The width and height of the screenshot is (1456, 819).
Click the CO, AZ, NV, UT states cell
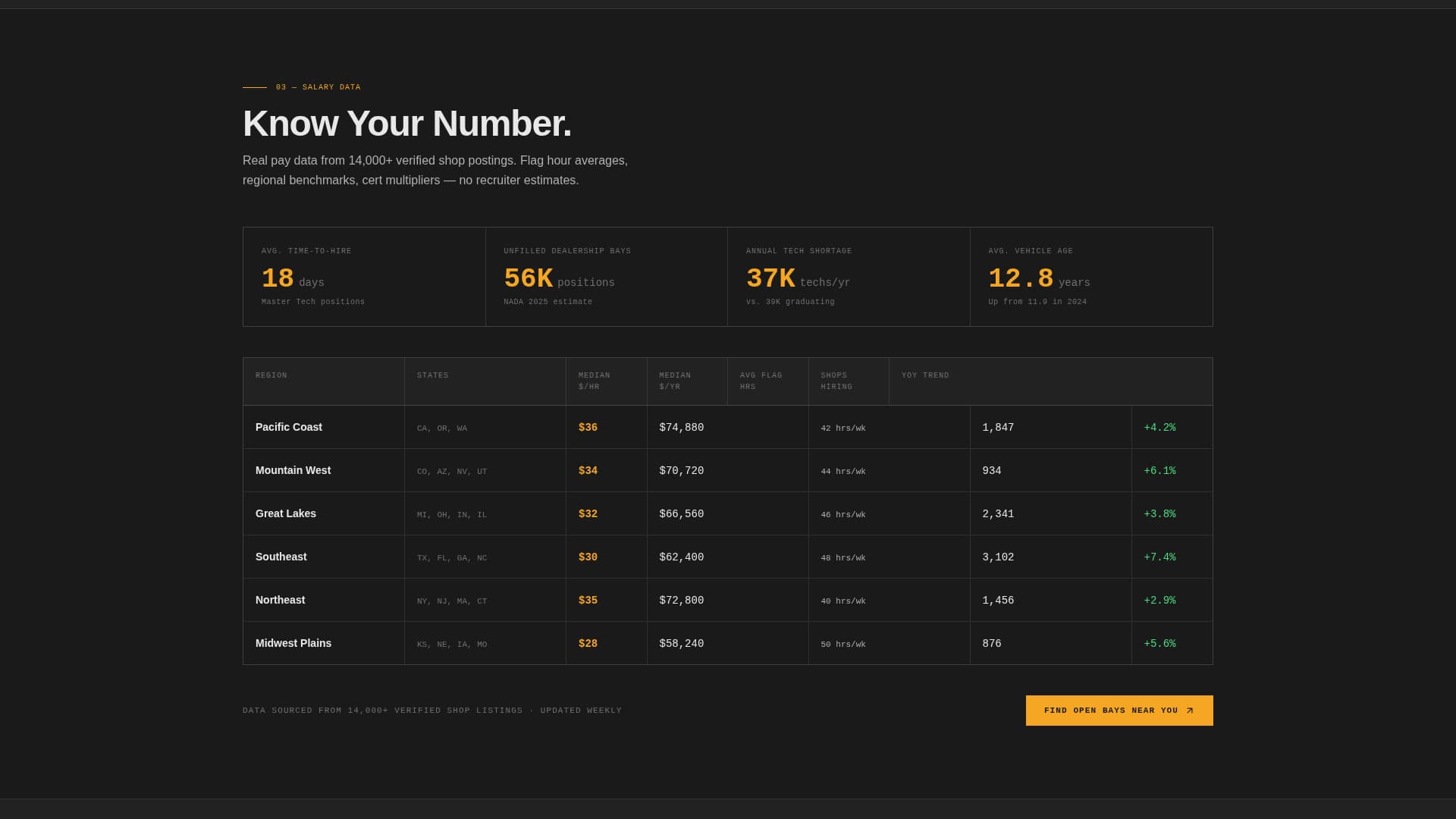click(x=485, y=470)
